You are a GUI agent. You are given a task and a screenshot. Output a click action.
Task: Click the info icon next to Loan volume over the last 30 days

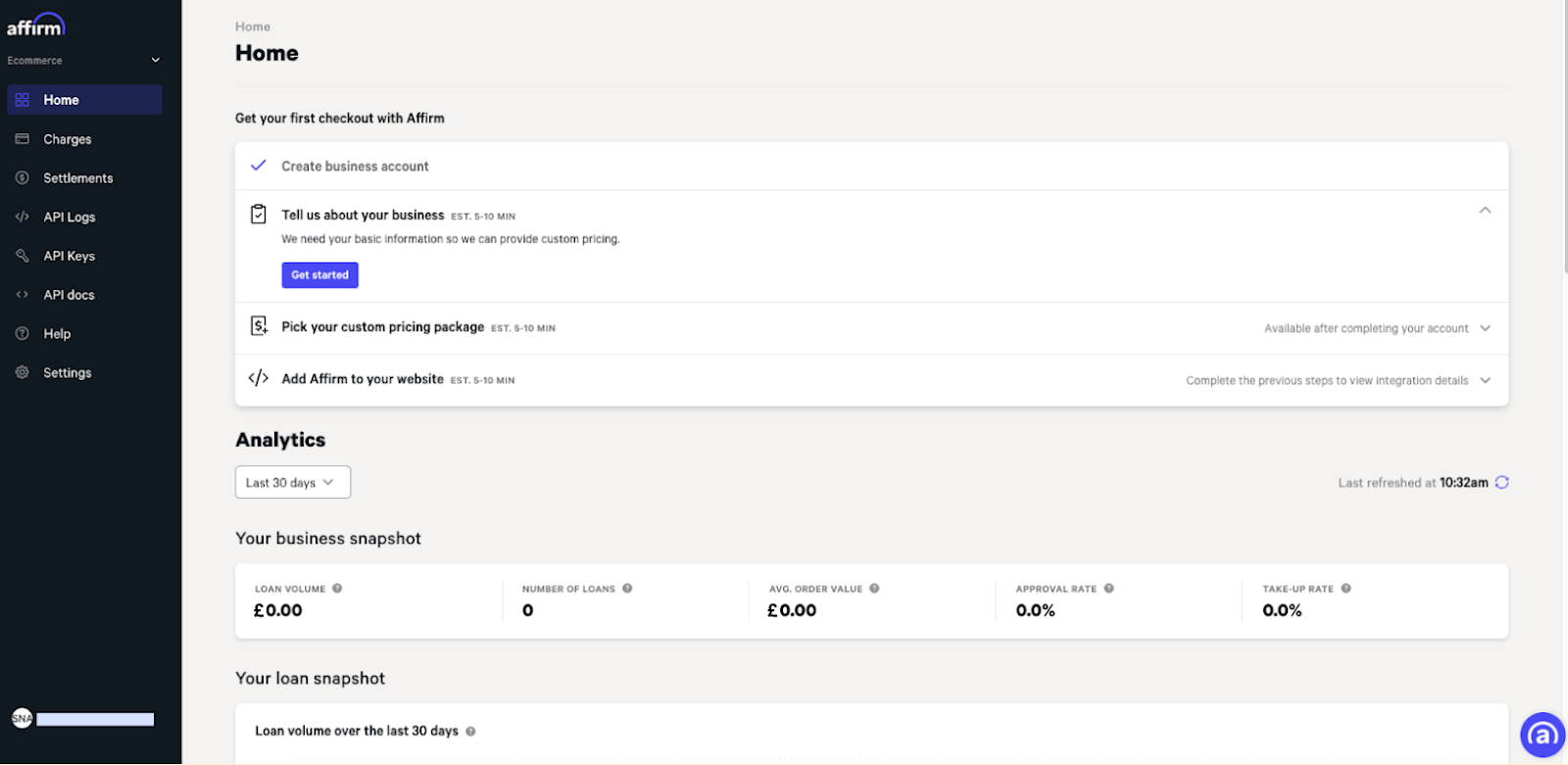coord(470,732)
